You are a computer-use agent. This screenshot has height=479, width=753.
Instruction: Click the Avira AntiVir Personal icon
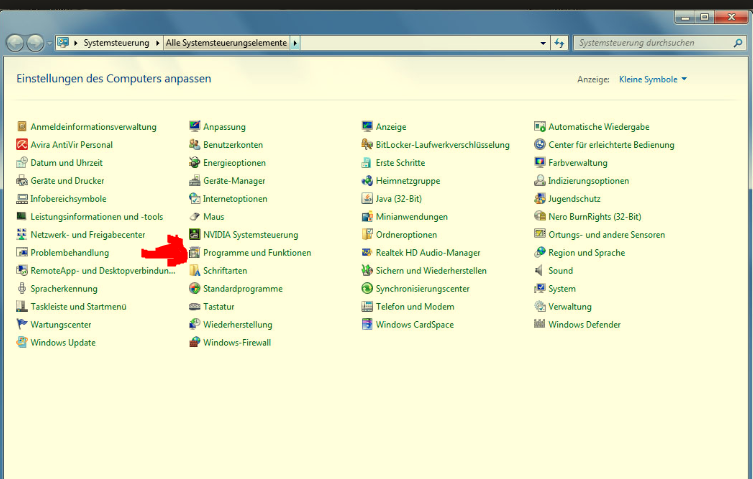[x=22, y=144]
